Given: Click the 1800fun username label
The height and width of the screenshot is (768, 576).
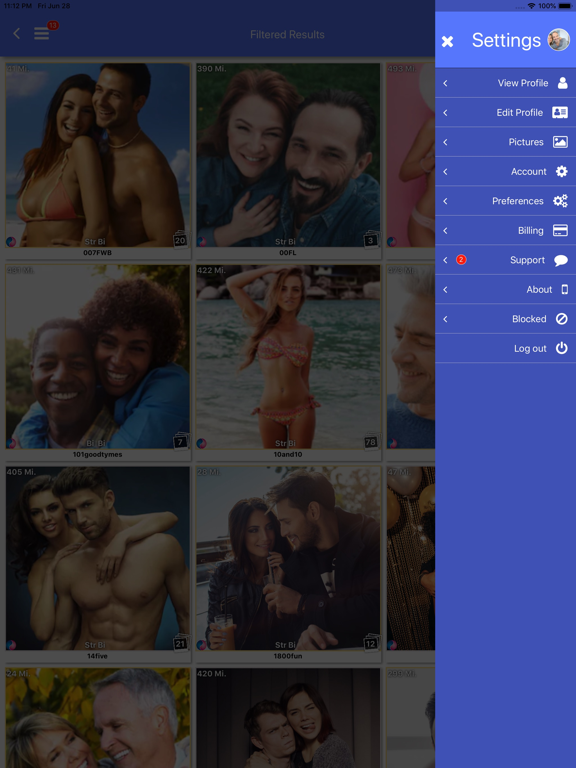Looking at the screenshot, I should pyautogui.click(x=288, y=656).
